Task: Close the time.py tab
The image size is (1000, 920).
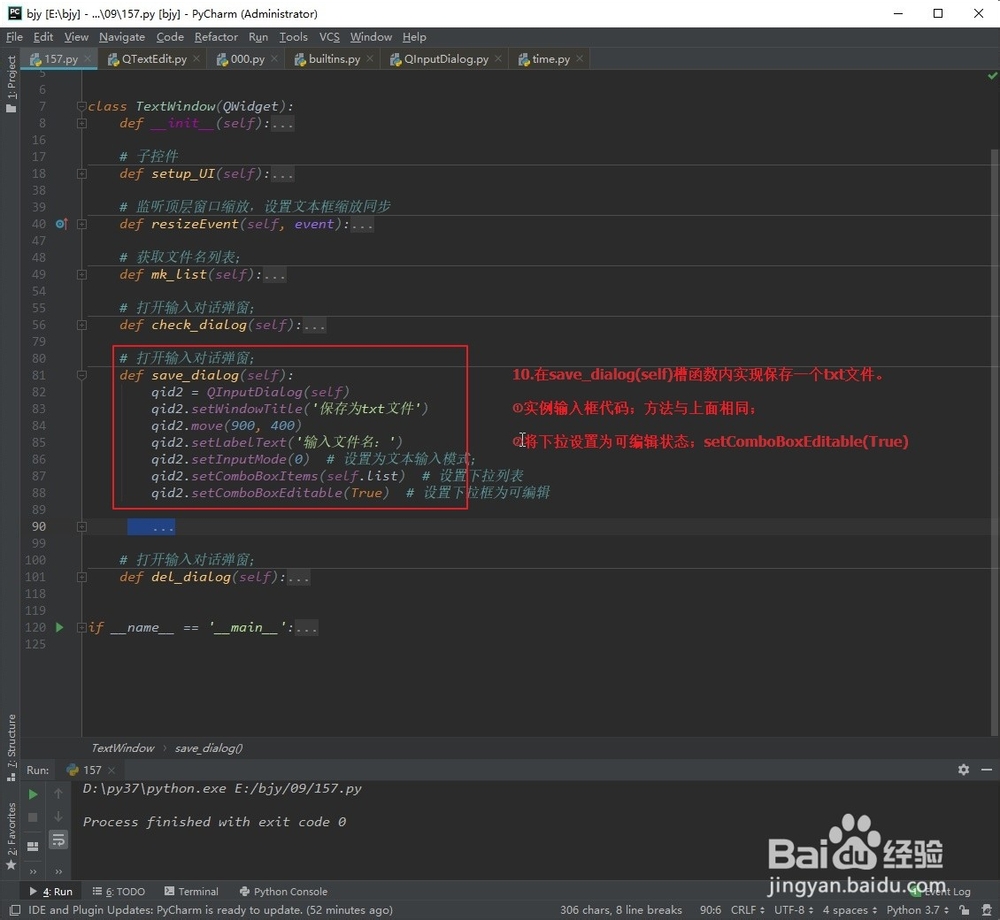Action: coord(579,59)
